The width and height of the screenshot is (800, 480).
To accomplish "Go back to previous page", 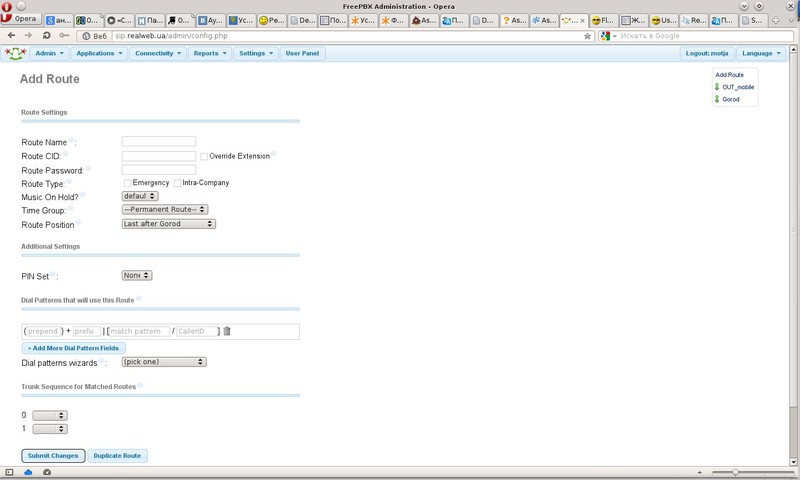I will point(11,36).
